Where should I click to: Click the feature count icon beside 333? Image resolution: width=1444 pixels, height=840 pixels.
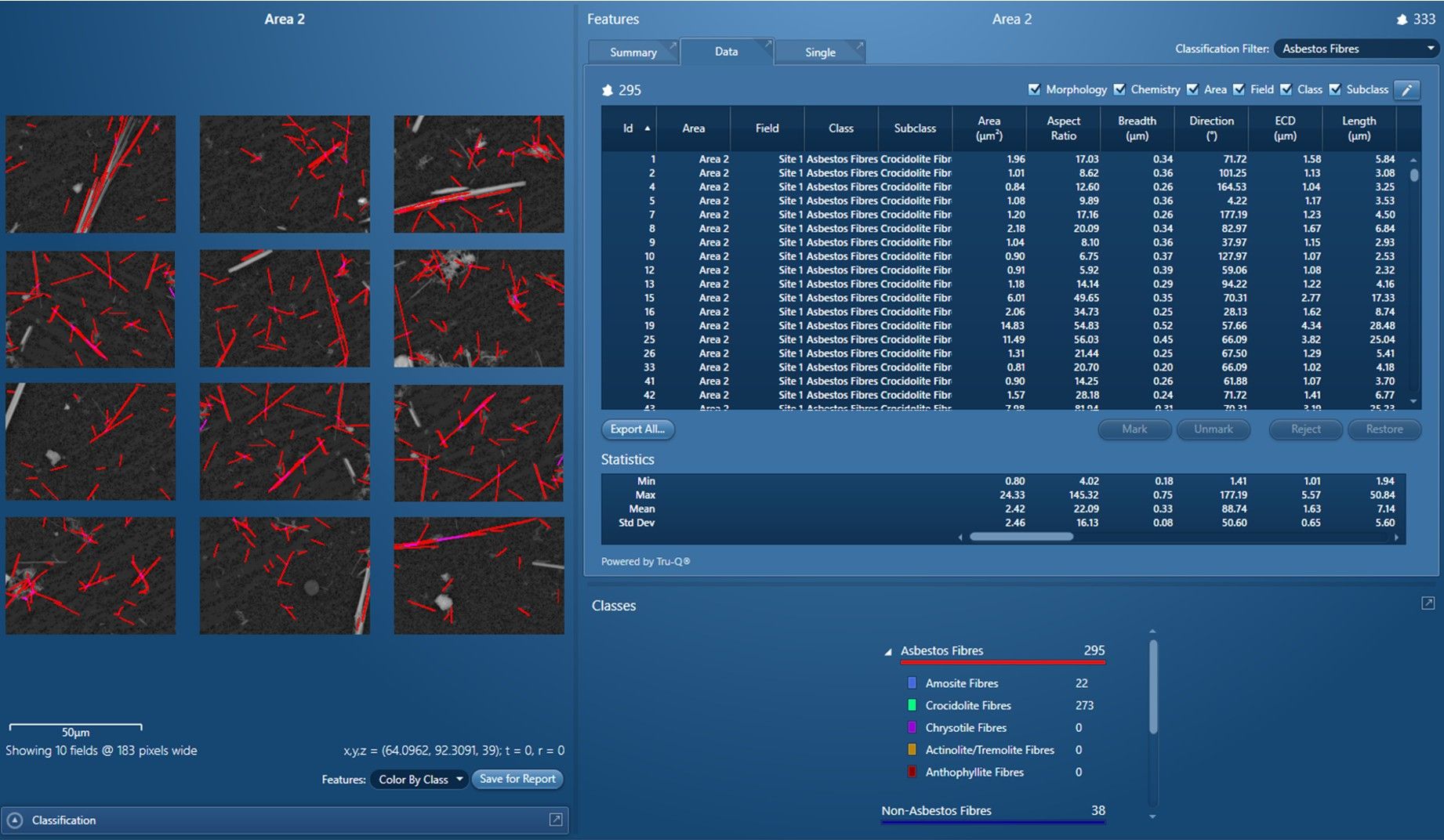[x=1402, y=20]
